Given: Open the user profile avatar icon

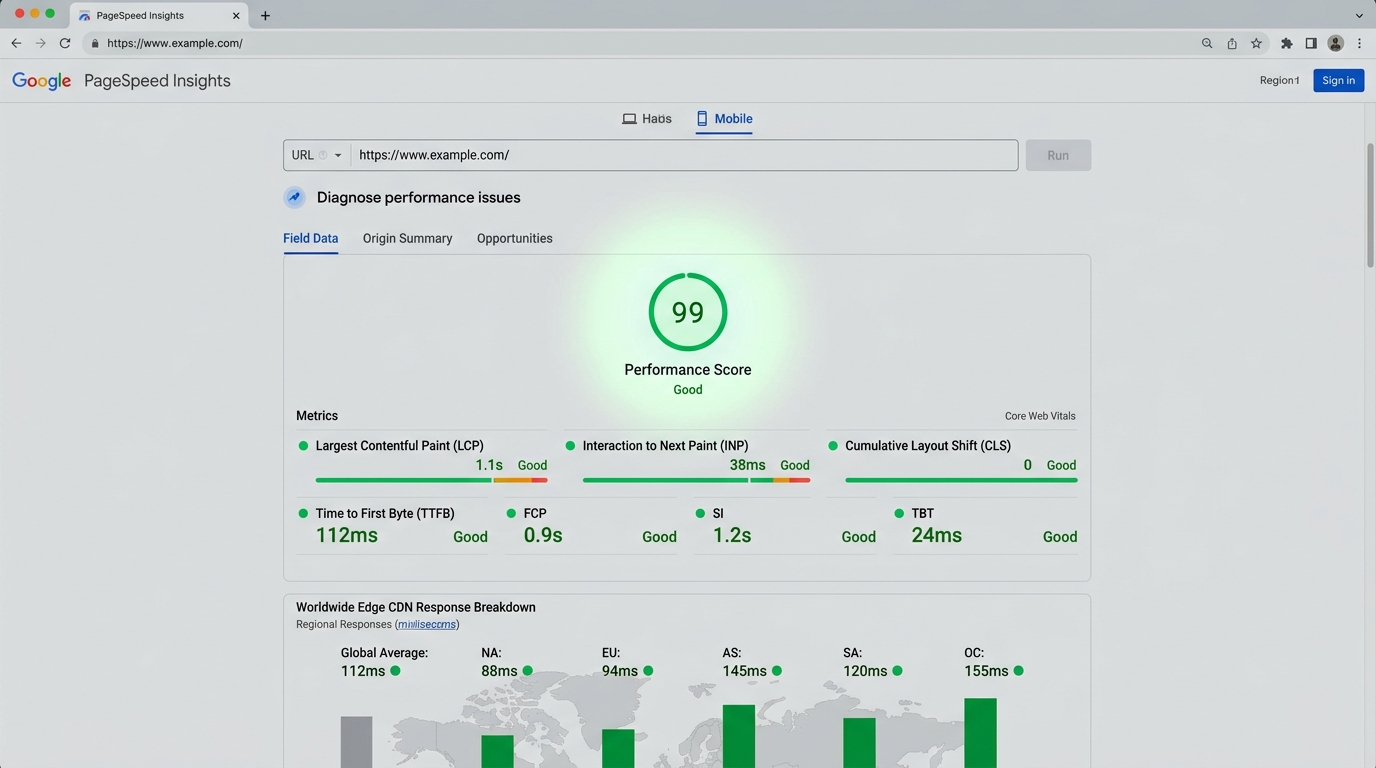Looking at the screenshot, I should pos(1335,43).
